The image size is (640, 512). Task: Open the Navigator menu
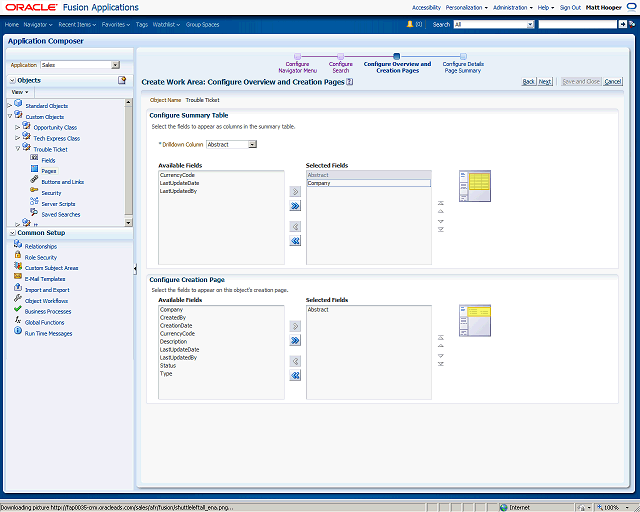pyautogui.click(x=38, y=24)
